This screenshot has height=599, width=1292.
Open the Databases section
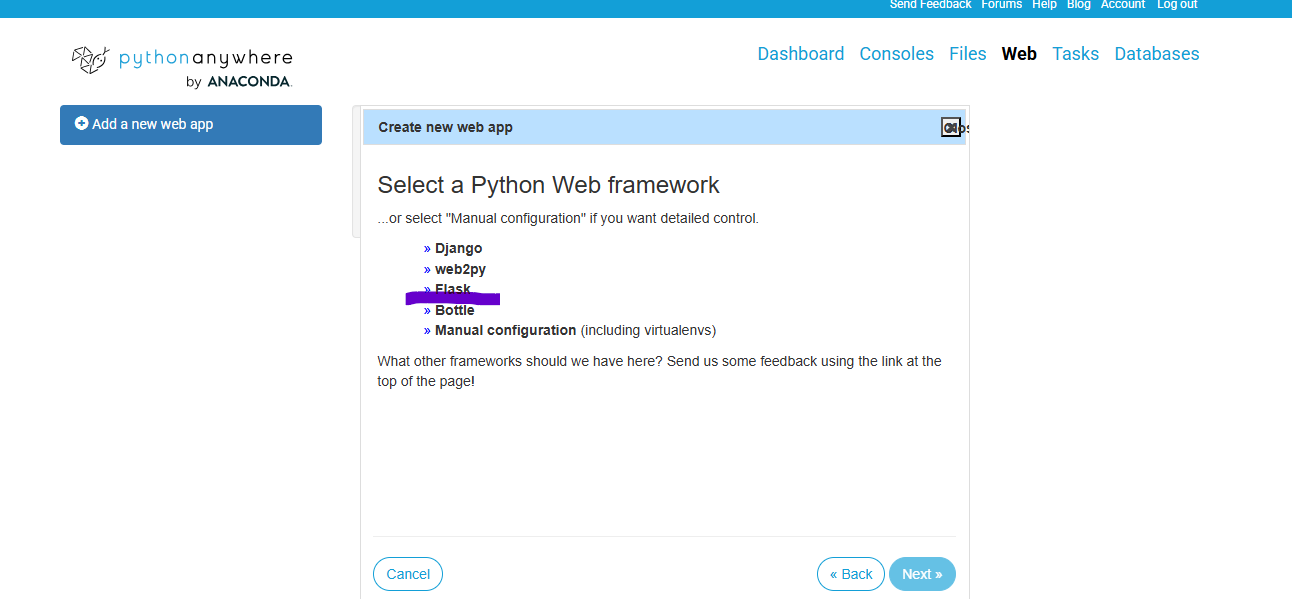(x=1157, y=54)
